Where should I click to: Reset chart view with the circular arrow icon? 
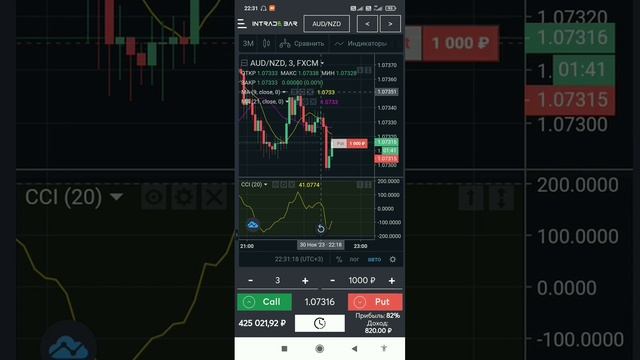[321, 229]
